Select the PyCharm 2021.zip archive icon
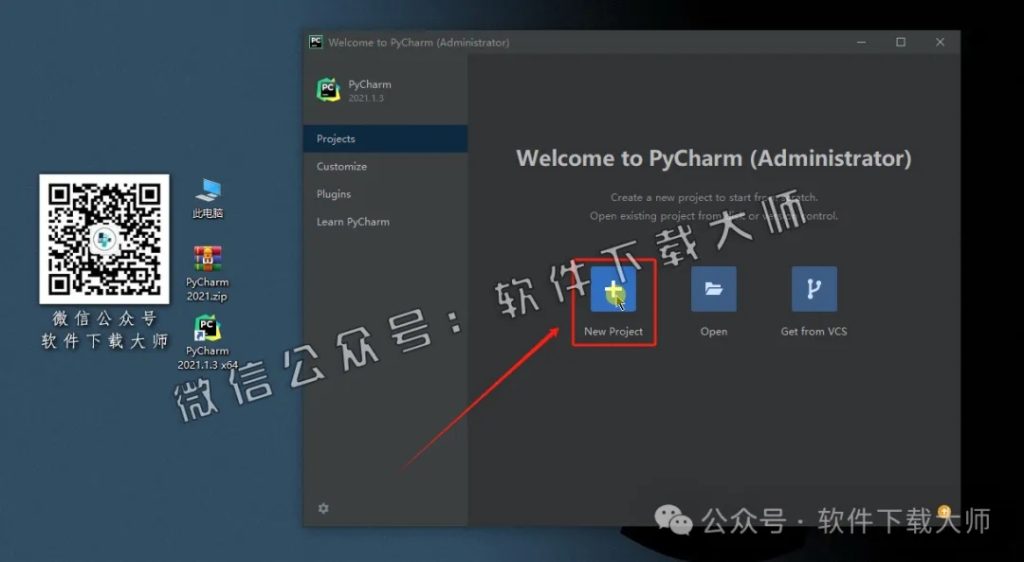1024x562 pixels. tap(207, 273)
